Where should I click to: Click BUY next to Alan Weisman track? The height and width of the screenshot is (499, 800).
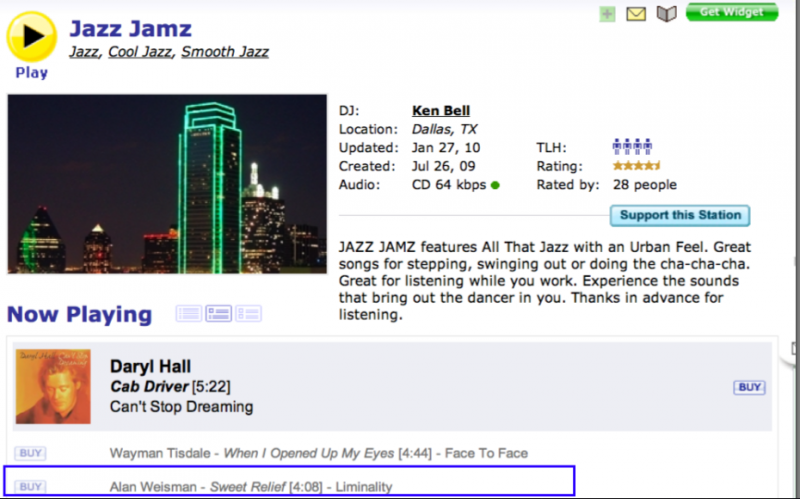30,486
